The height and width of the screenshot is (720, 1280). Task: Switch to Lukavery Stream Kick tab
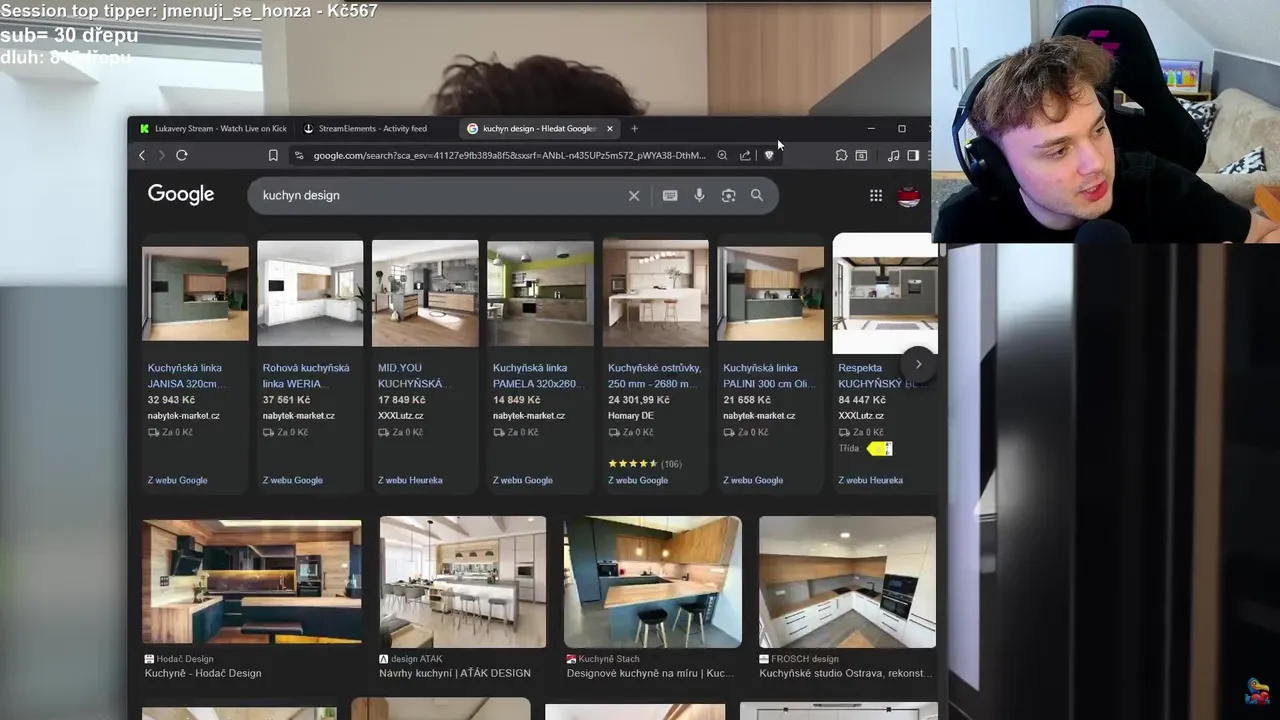point(213,128)
